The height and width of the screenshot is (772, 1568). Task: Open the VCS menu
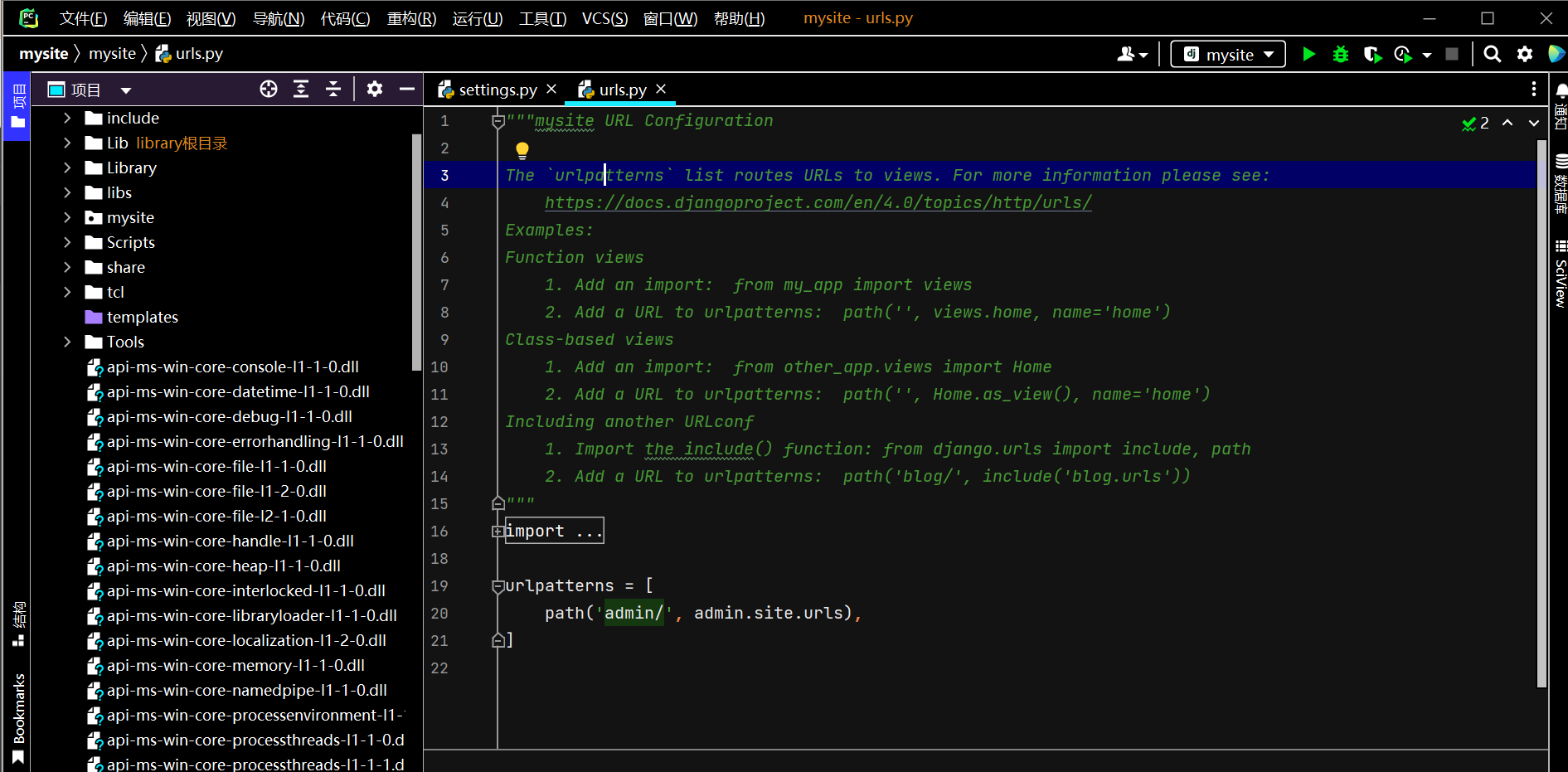[604, 18]
